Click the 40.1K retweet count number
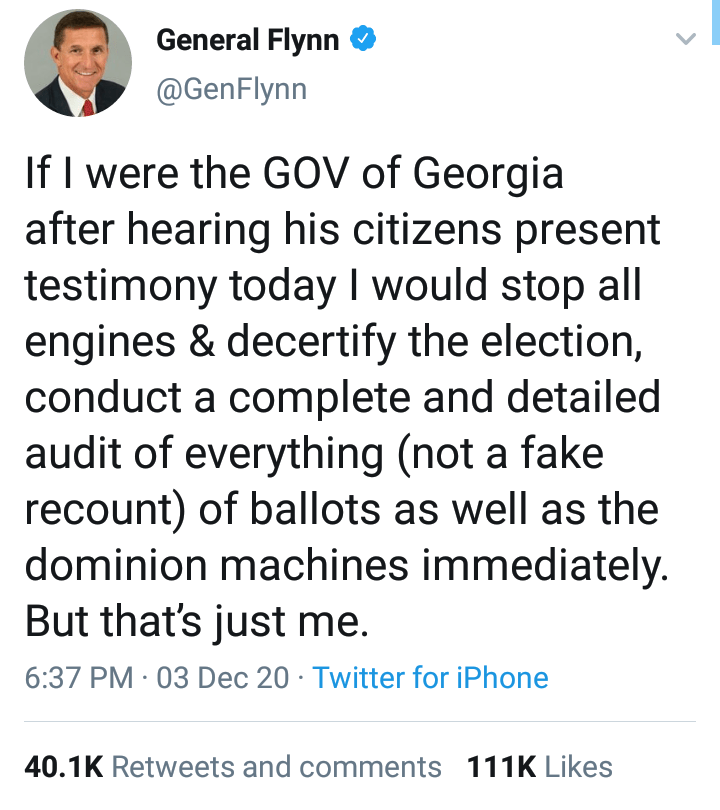Viewport: 720px width, 810px height. pyautogui.click(x=63, y=767)
